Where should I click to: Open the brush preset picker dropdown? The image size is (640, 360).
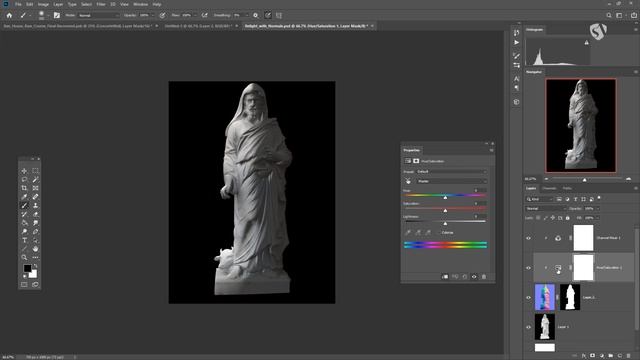(x=48, y=15)
